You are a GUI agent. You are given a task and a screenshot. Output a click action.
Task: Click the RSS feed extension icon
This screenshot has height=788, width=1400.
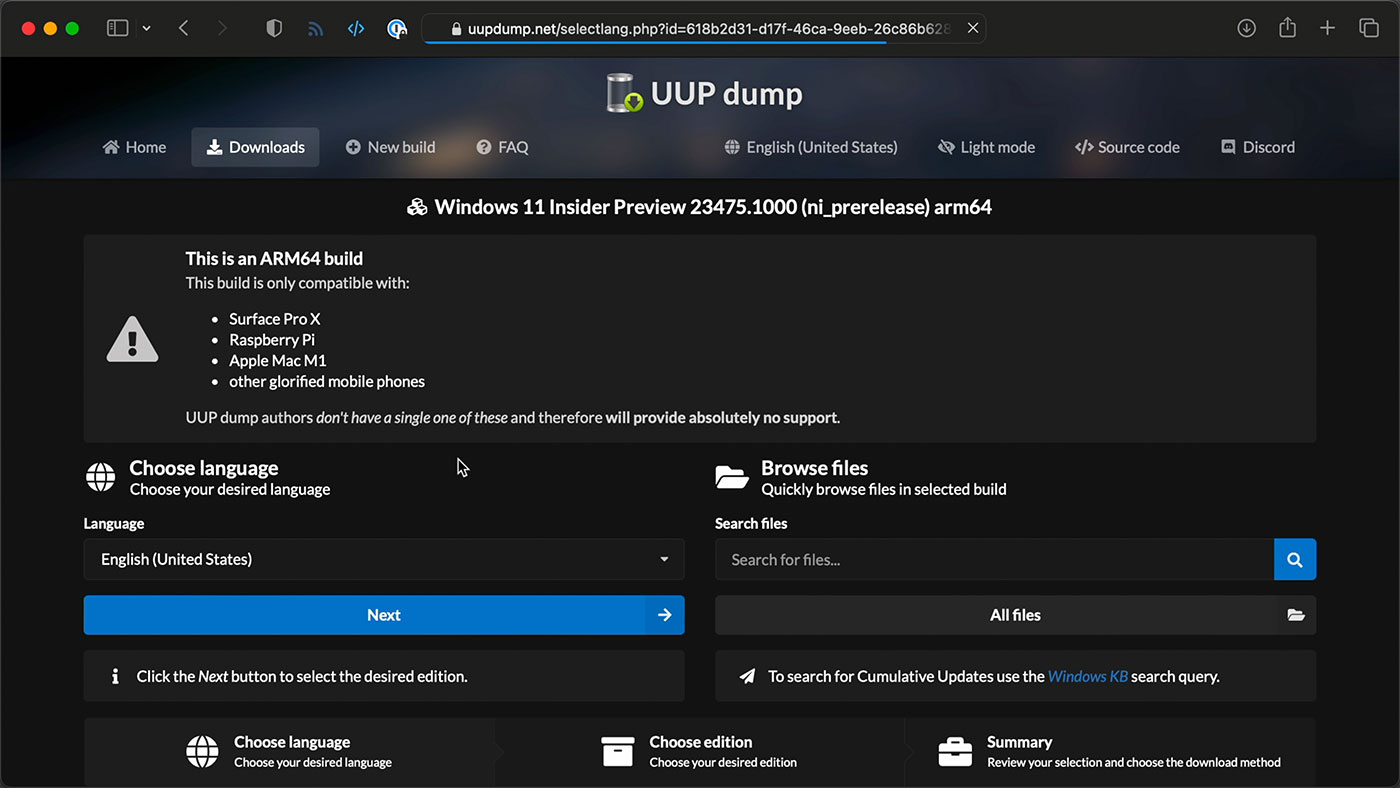pyautogui.click(x=315, y=29)
